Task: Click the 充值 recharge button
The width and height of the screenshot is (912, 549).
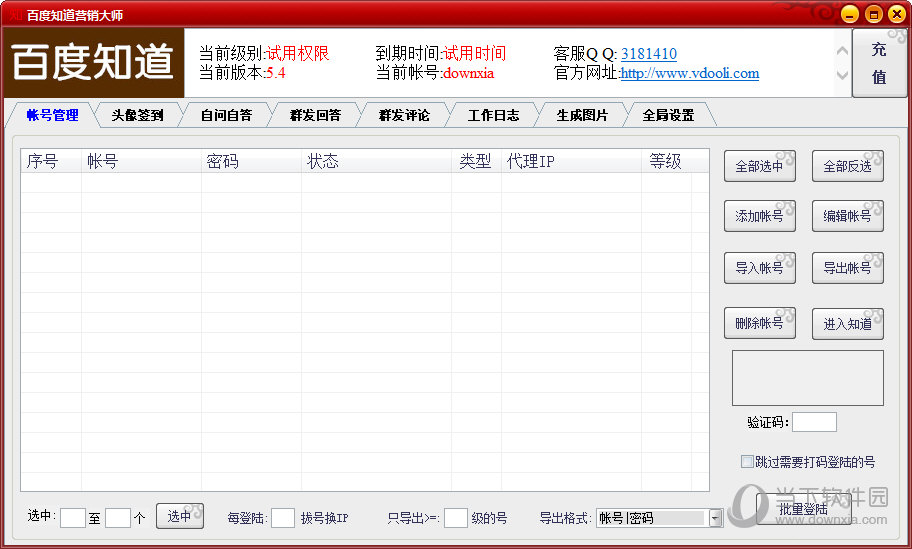Action: coord(879,63)
